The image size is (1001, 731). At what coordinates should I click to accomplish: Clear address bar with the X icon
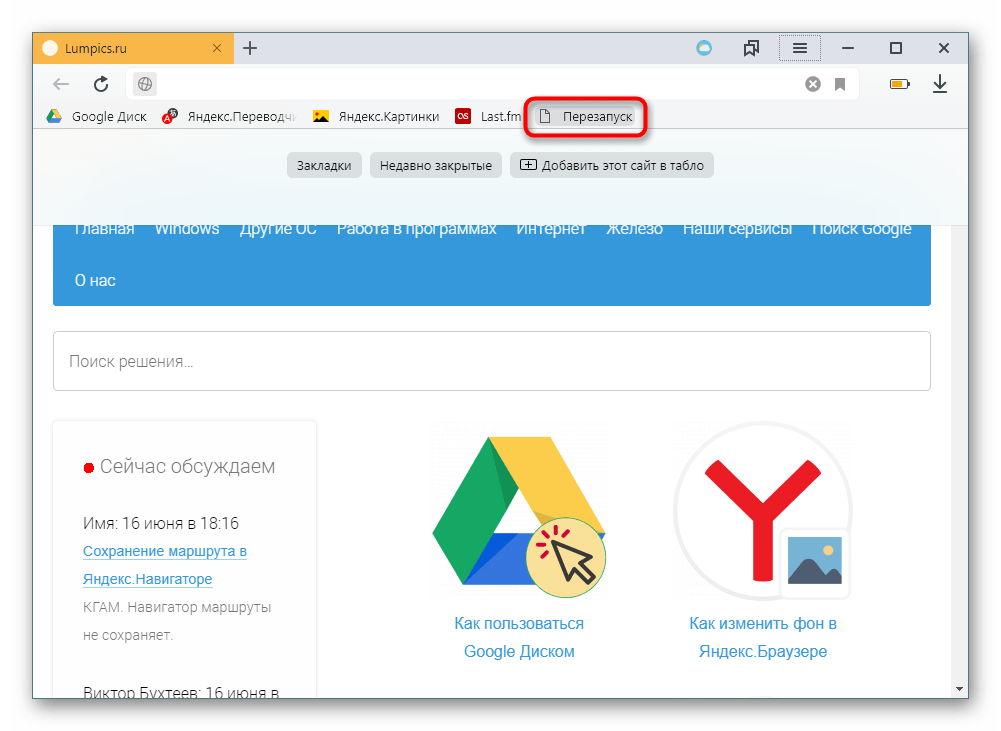(x=813, y=85)
